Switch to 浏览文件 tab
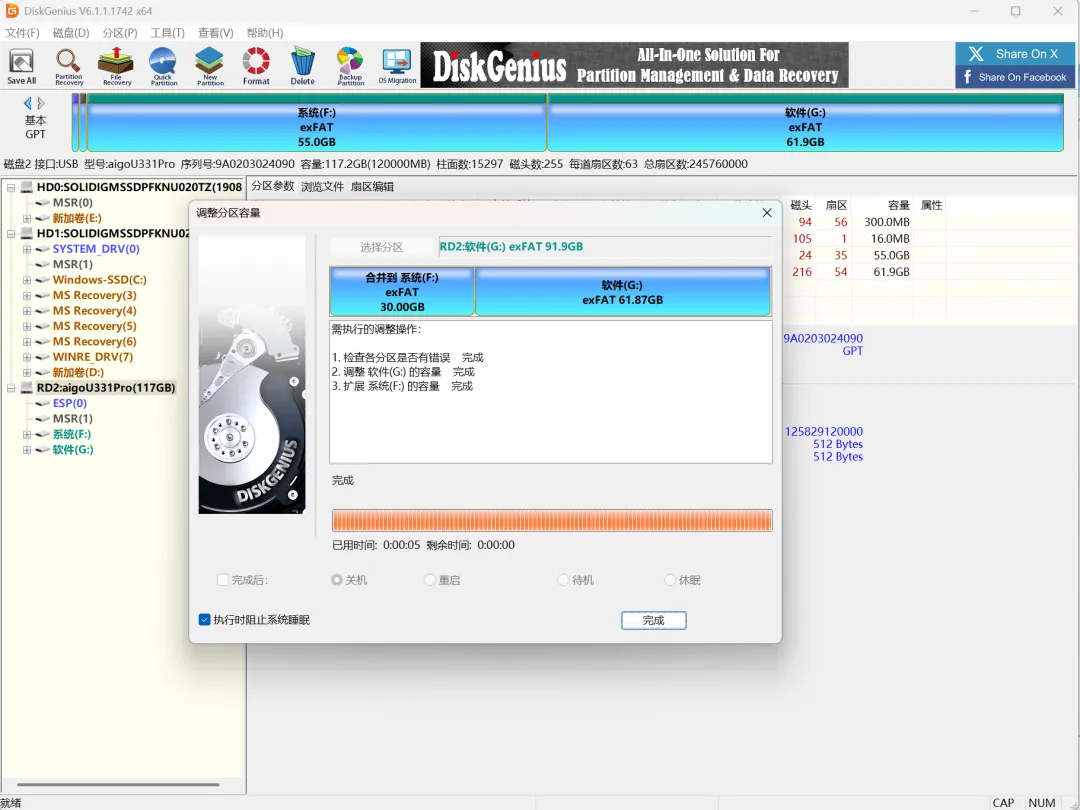The image size is (1080, 810). [x=322, y=187]
